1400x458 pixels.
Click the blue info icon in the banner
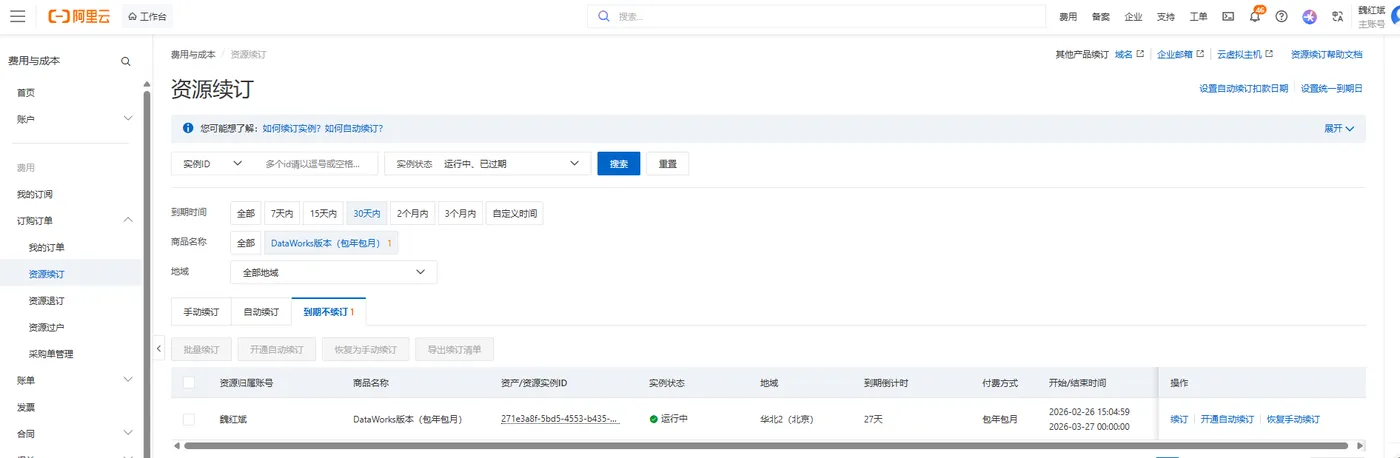[x=188, y=129]
